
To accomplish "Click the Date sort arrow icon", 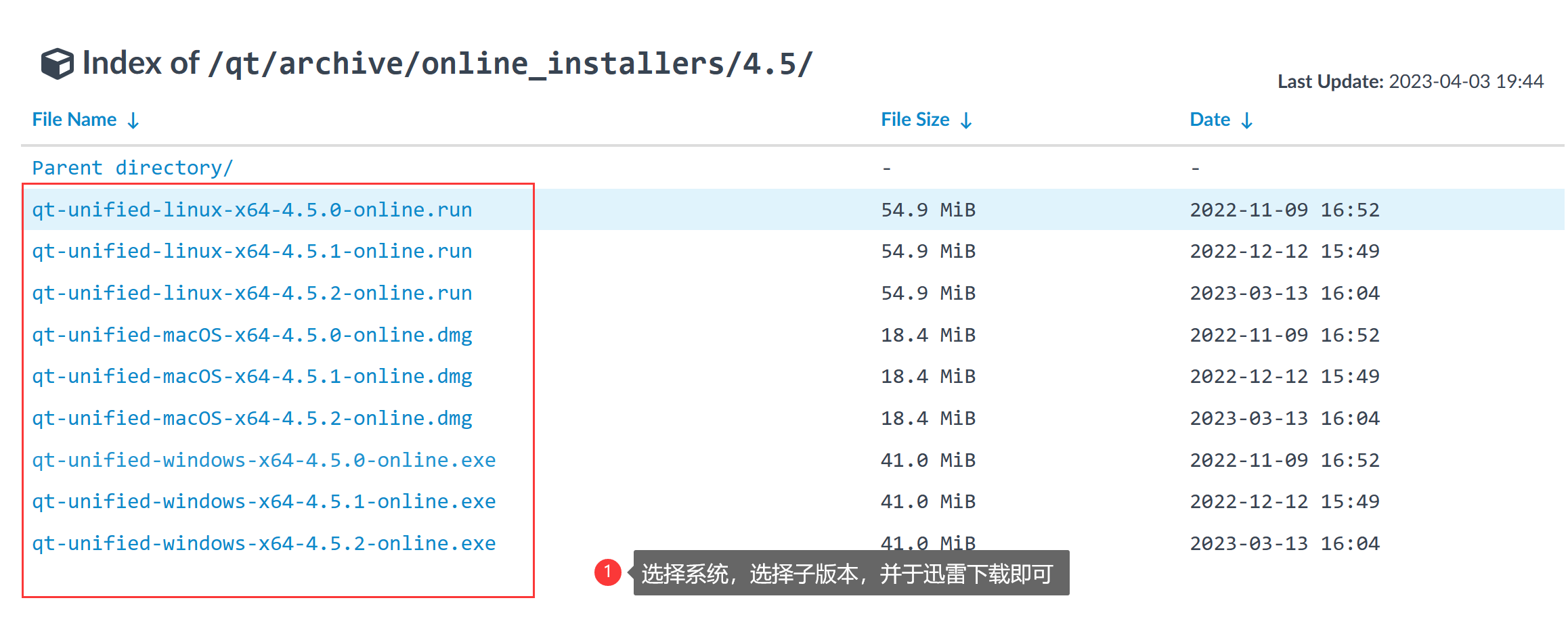I will pyautogui.click(x=1247, y=120).
